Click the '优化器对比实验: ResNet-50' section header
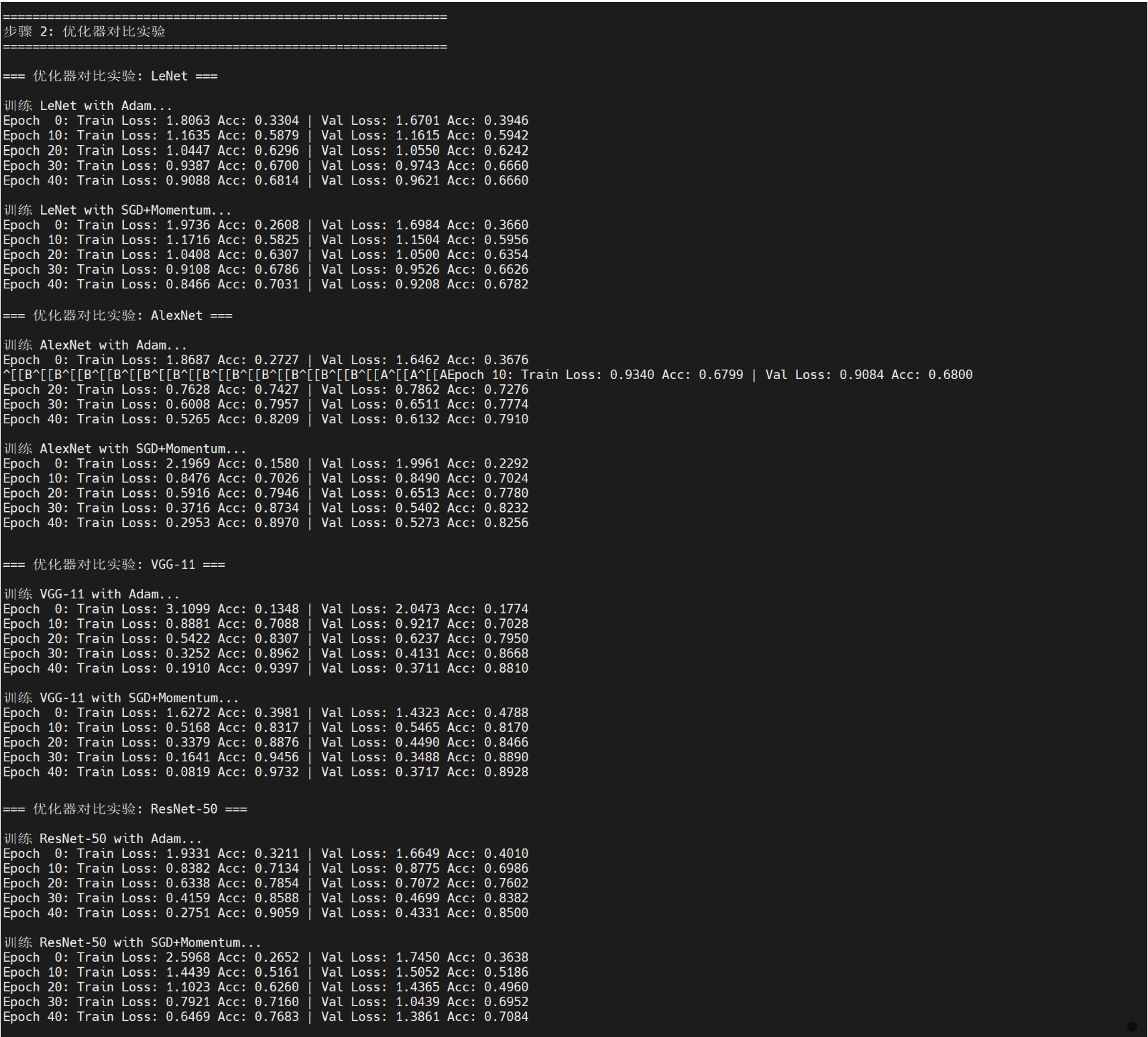Viewport: 1148px width, 1037px height. [x=125, y=809]
